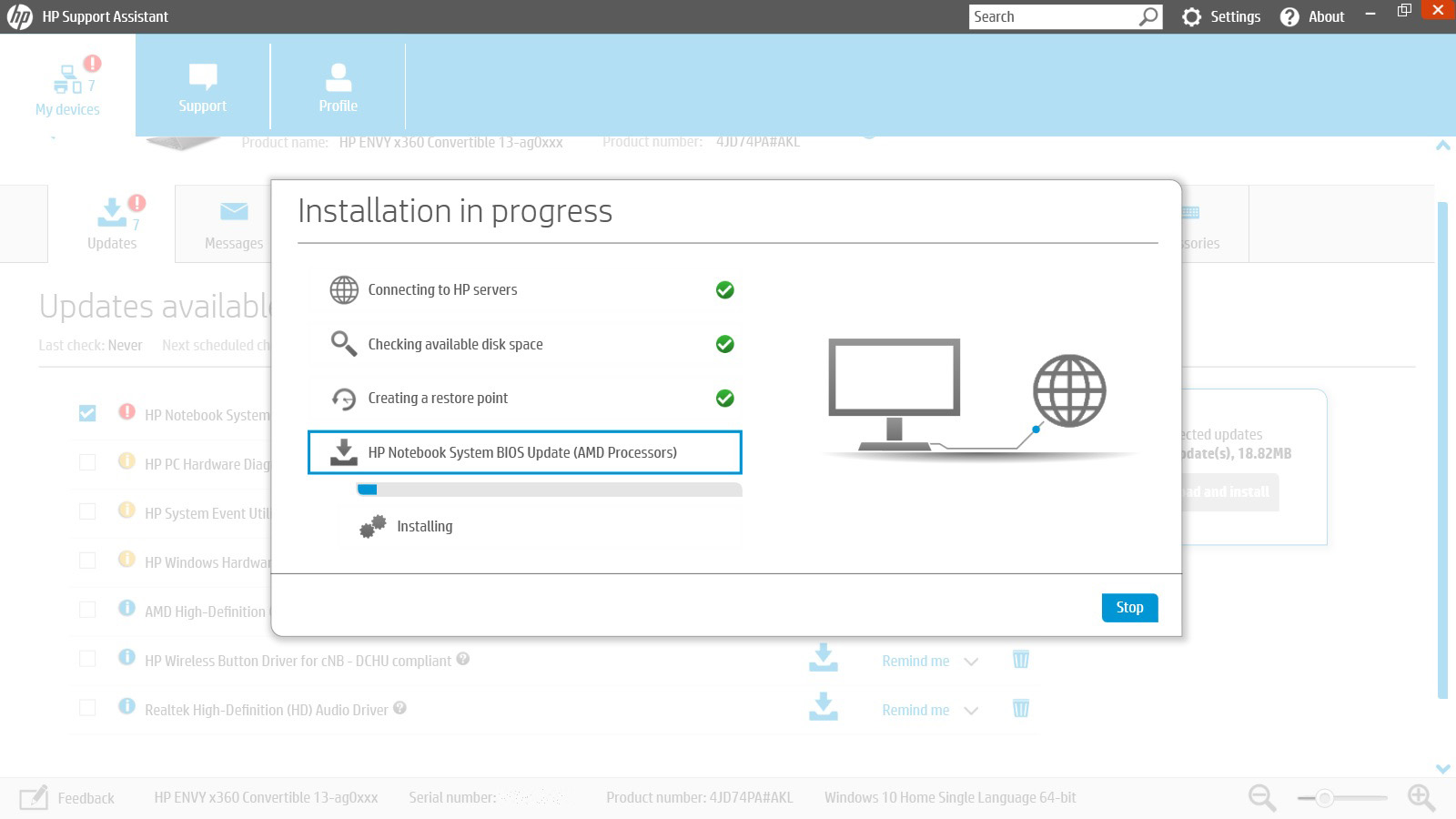Toggle the Realtek Audio Driver checkbox
Image resolution: width=1456 pixels, height=819 pixels.
pyautogui.click(x=87, y=708)
